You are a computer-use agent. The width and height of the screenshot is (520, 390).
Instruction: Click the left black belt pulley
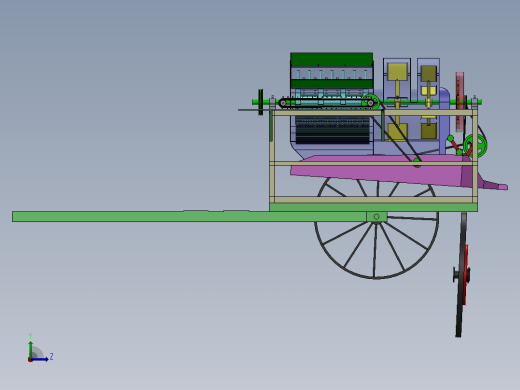[283, 103]
